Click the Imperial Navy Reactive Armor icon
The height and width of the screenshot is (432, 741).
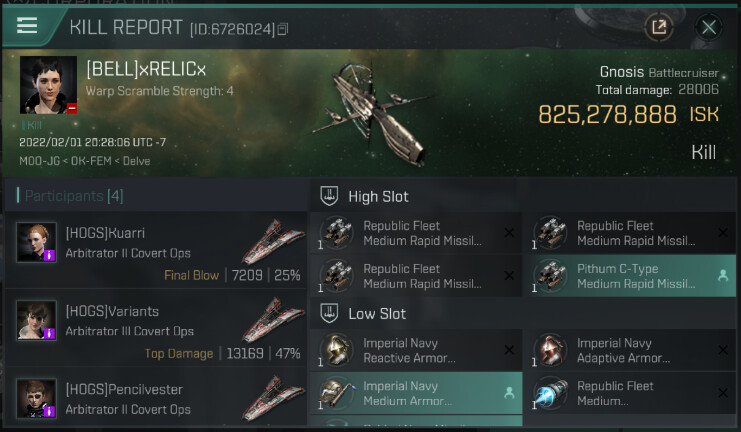pyautogui.click(x=336, y=350)
